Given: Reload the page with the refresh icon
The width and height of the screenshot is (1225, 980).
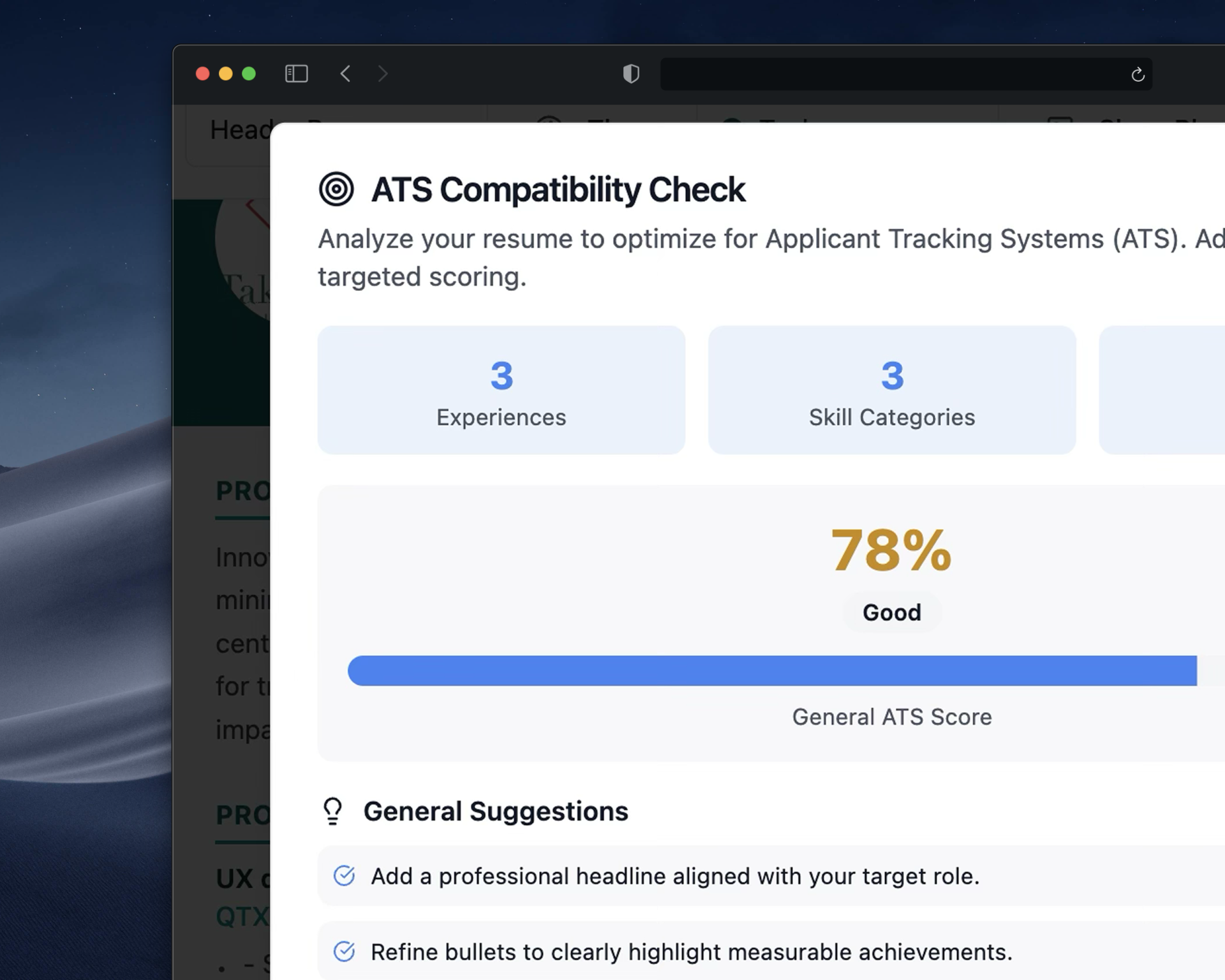Looking at the screenshot, I should pyautogui.click(x=1138, y=75).
